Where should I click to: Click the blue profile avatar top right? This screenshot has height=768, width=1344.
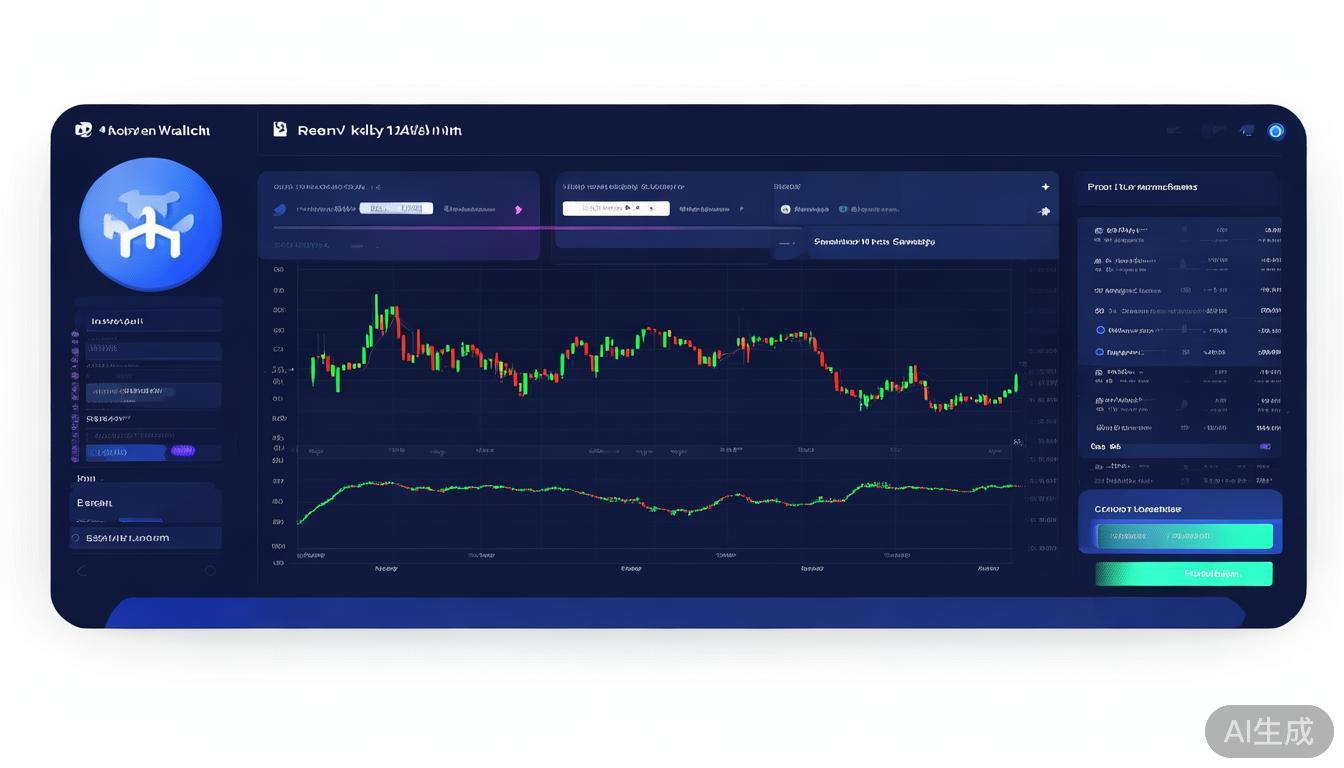[1275, 131]
